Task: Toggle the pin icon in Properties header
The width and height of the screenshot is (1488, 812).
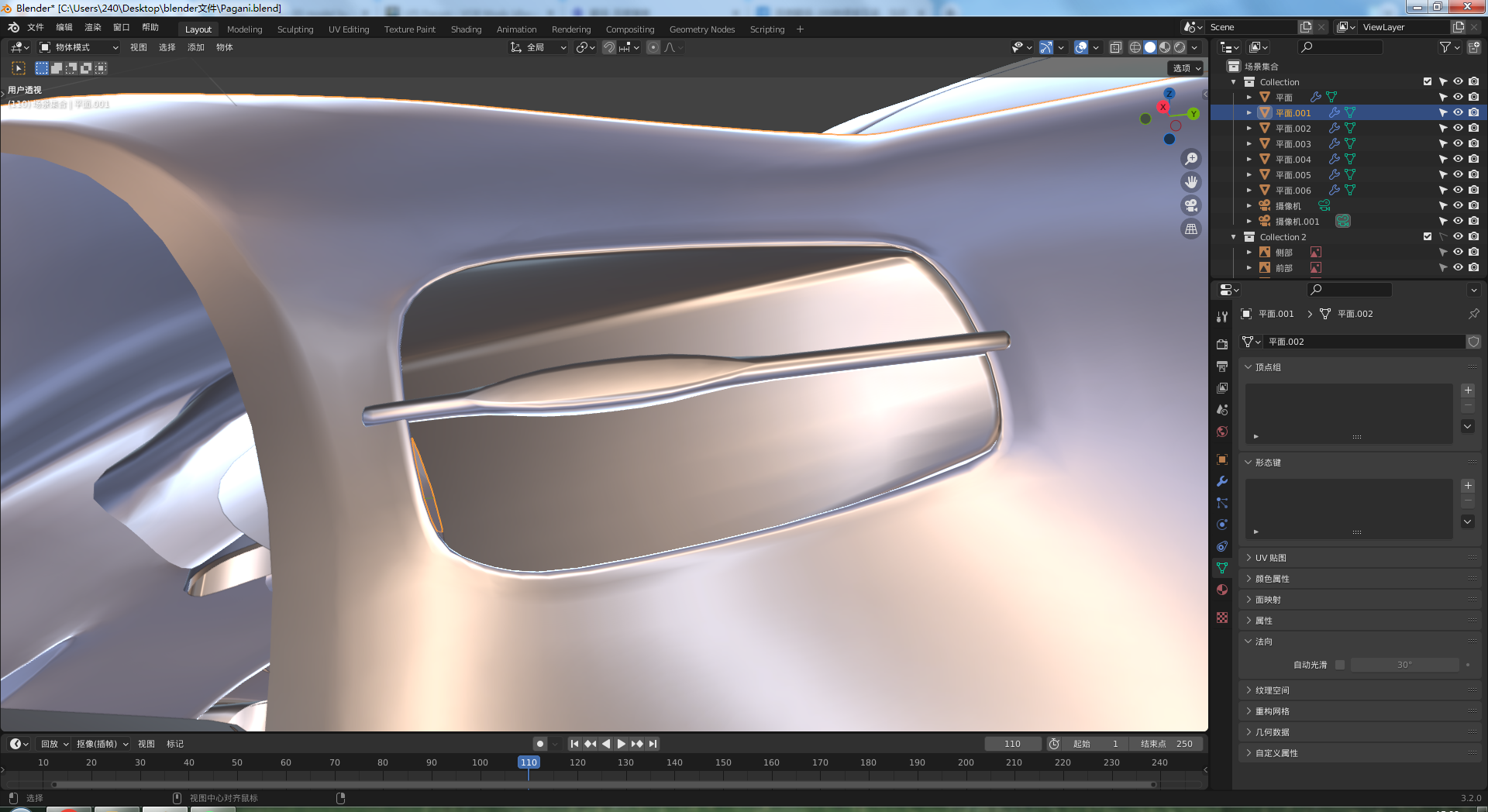Action: point(1473,314)
